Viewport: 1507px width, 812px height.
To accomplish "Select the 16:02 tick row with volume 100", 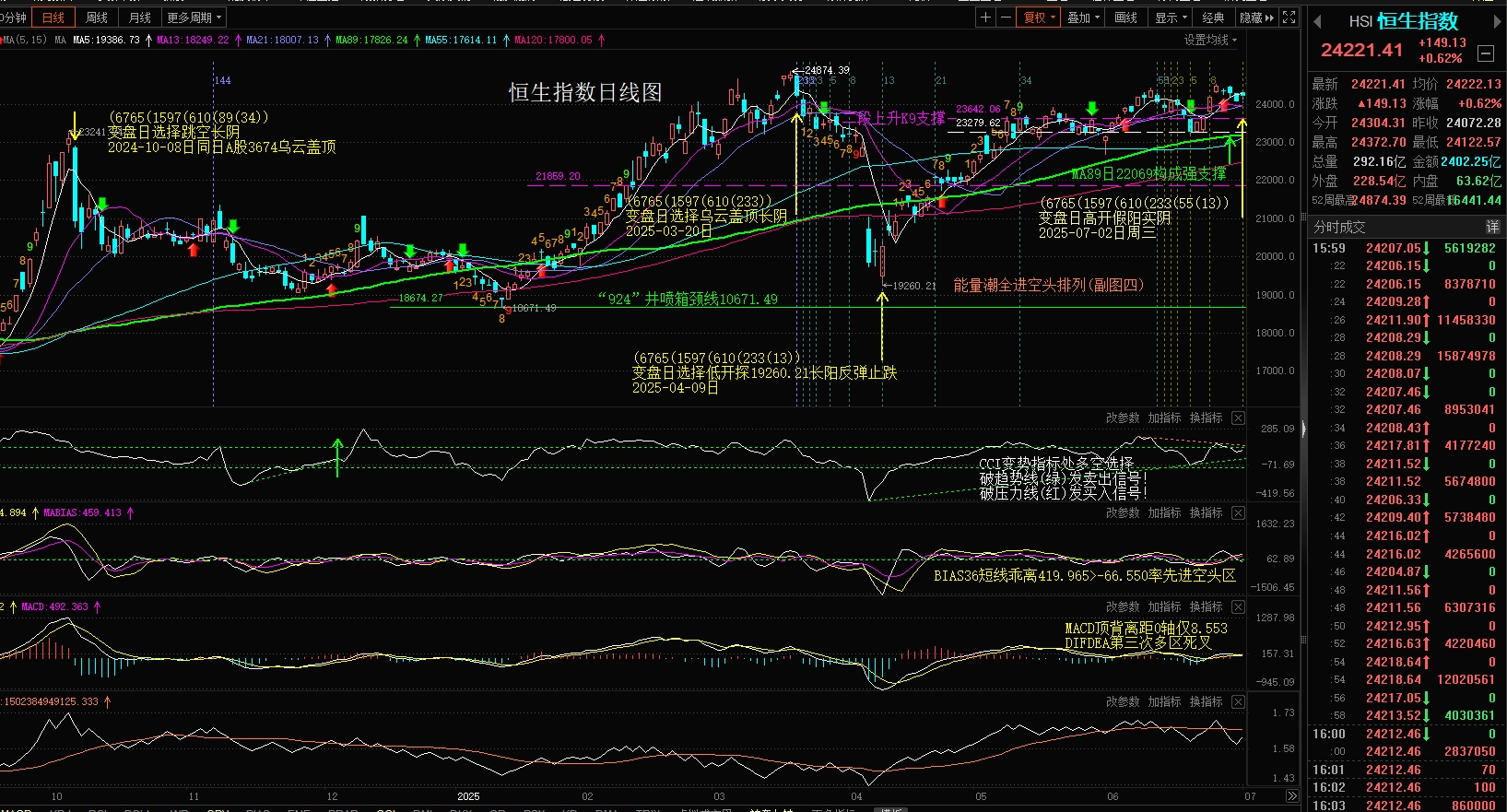I will 1407,788.
